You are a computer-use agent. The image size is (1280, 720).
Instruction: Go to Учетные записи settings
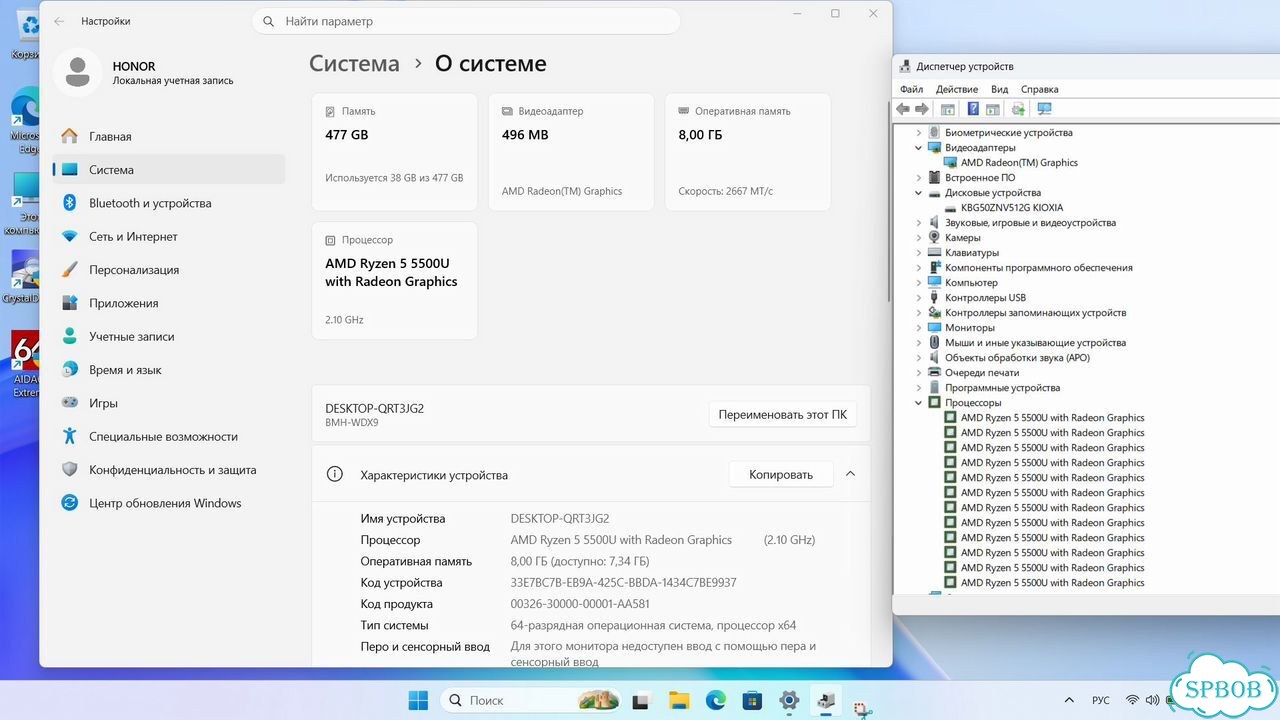(168, 336)
